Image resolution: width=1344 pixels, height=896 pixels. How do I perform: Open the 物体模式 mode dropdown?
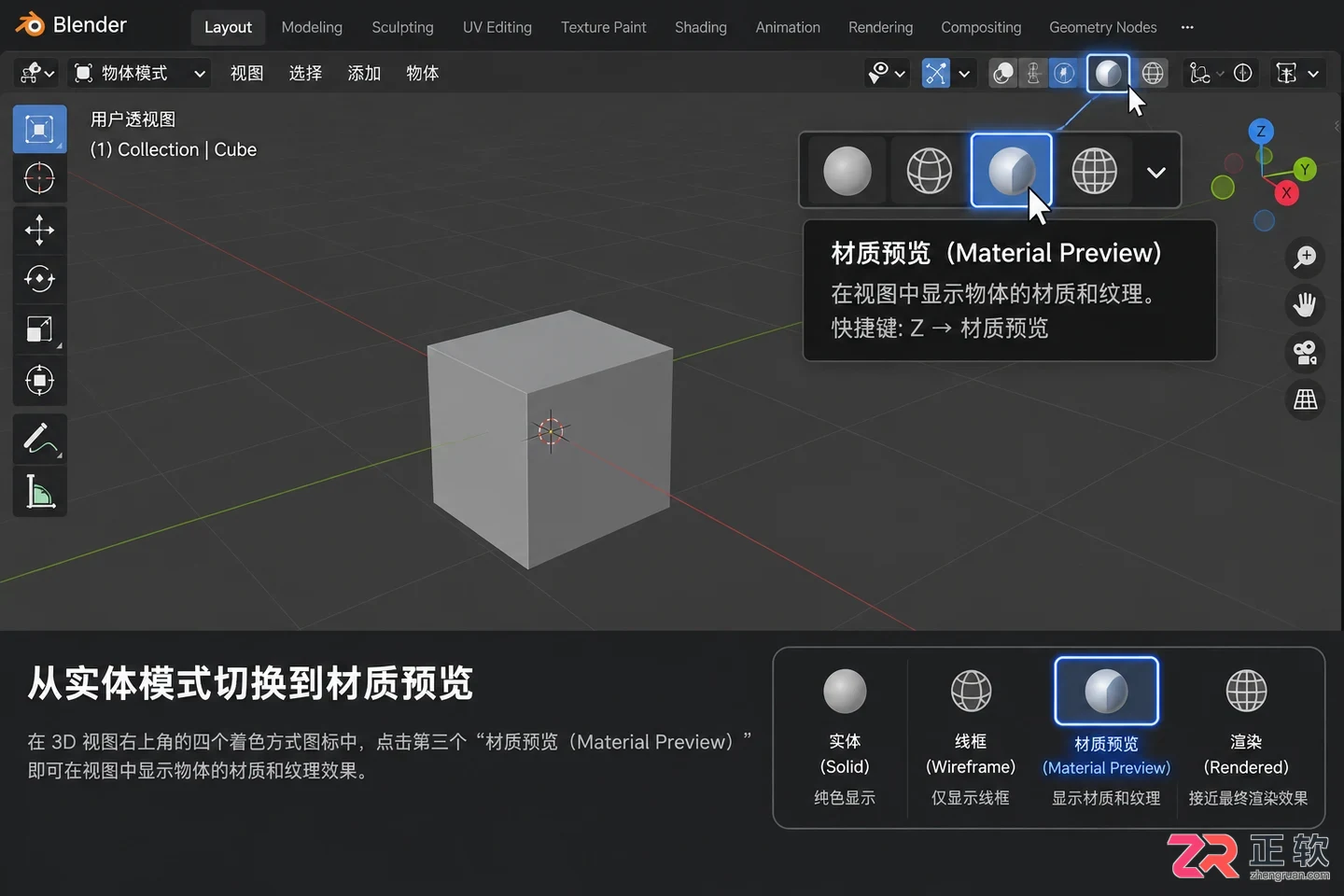point(141,73)
